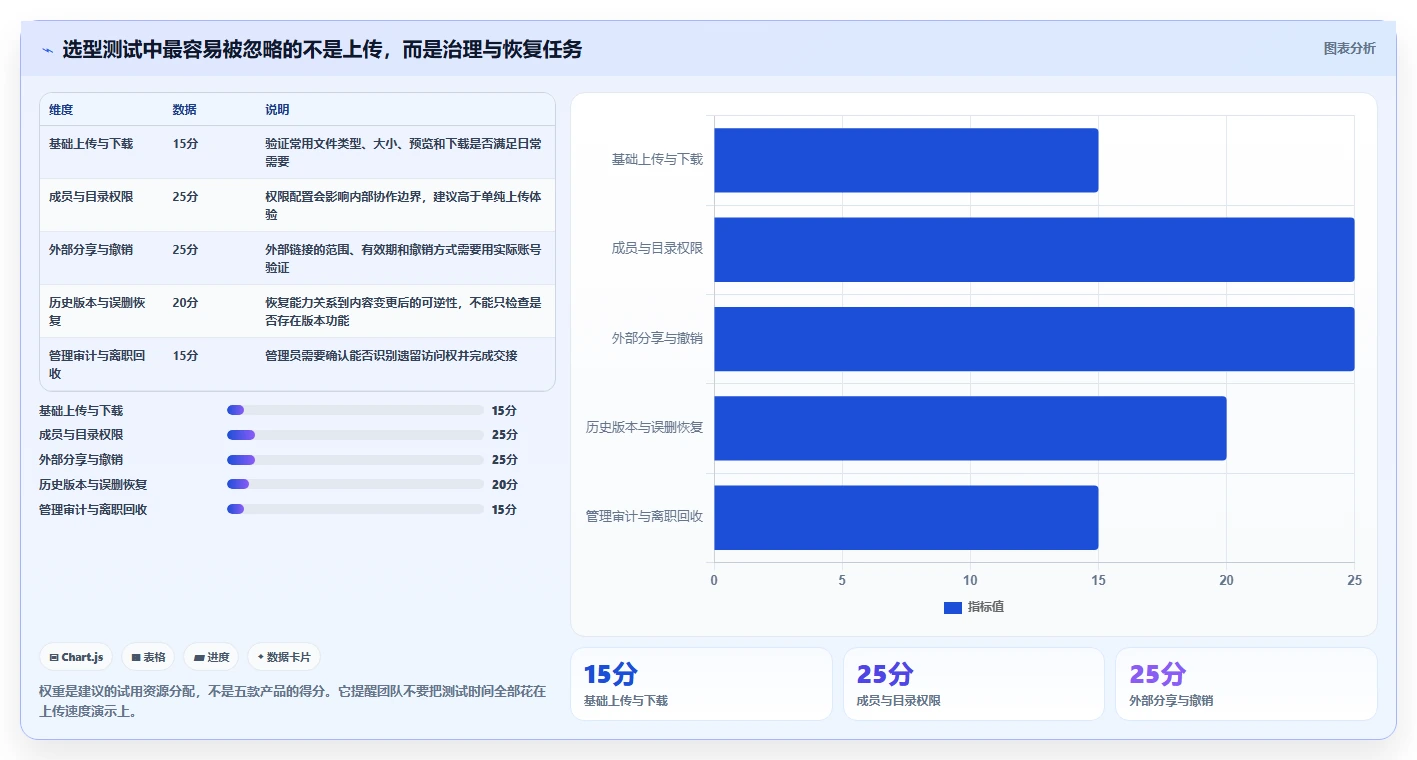This screenshot has width=1417, height=760.
Task: Open the 25分 成员与目录权限 data card
Action: click(974, 684)
